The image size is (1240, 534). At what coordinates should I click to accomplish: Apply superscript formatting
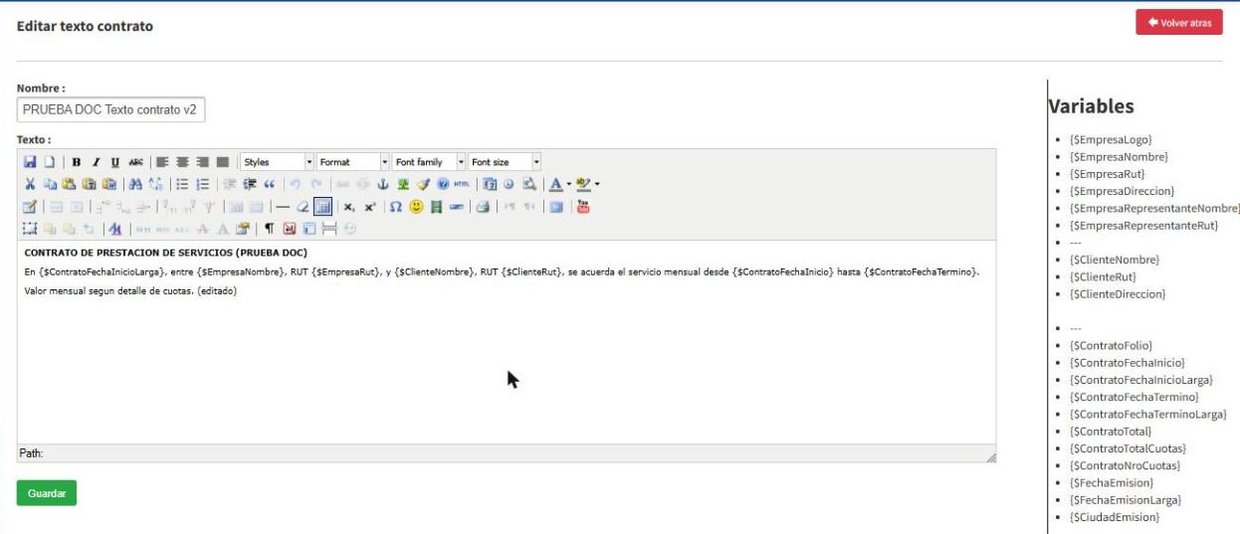370,207
